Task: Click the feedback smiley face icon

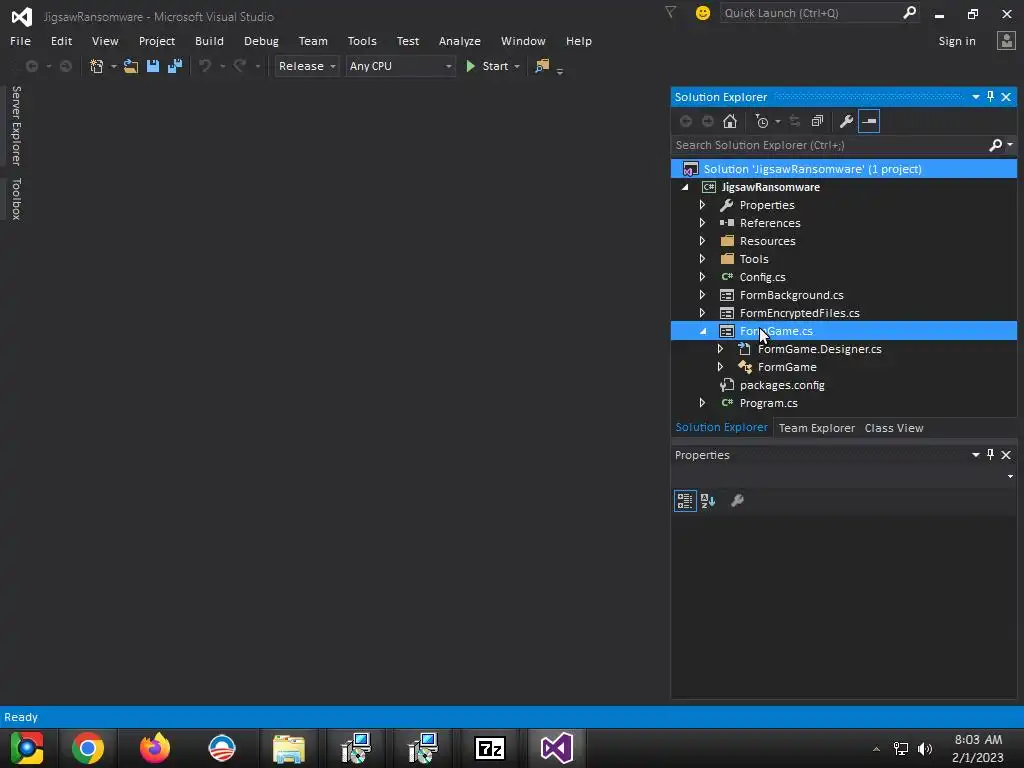Action: (x=703, y=13)
